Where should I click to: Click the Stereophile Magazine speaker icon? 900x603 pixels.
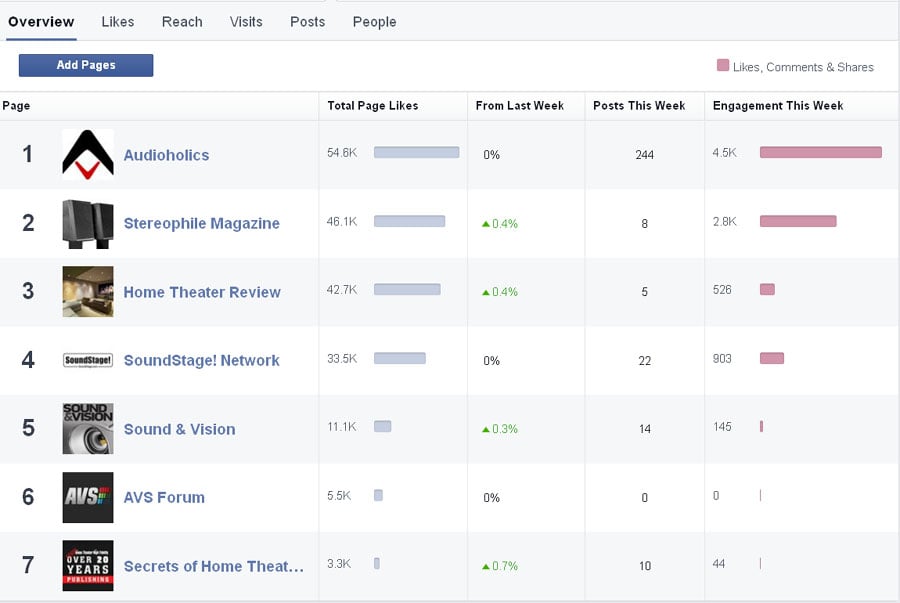pyautogui.click(x=87, y=223)
